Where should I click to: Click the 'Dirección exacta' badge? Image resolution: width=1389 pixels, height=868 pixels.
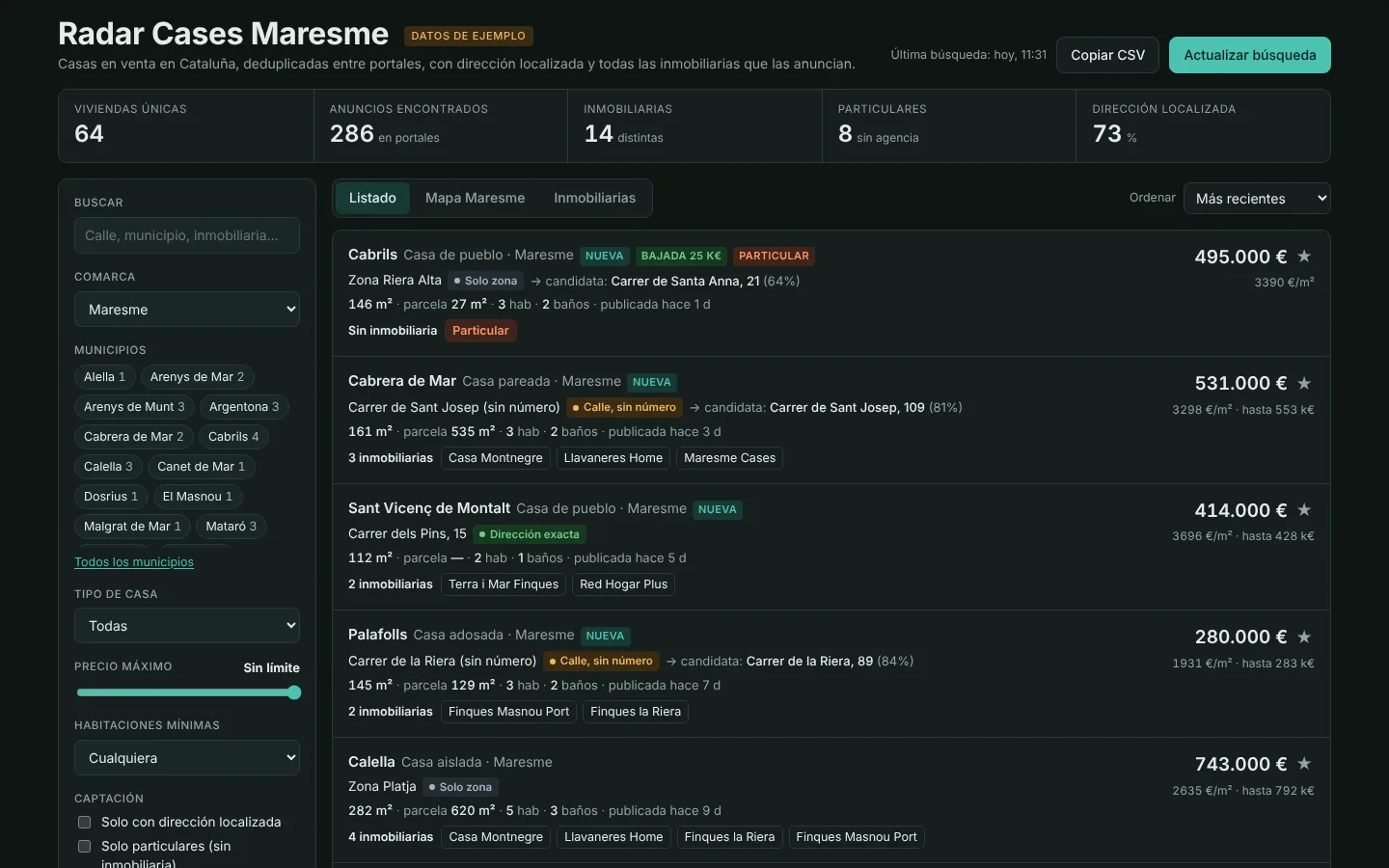pos(530,534)
